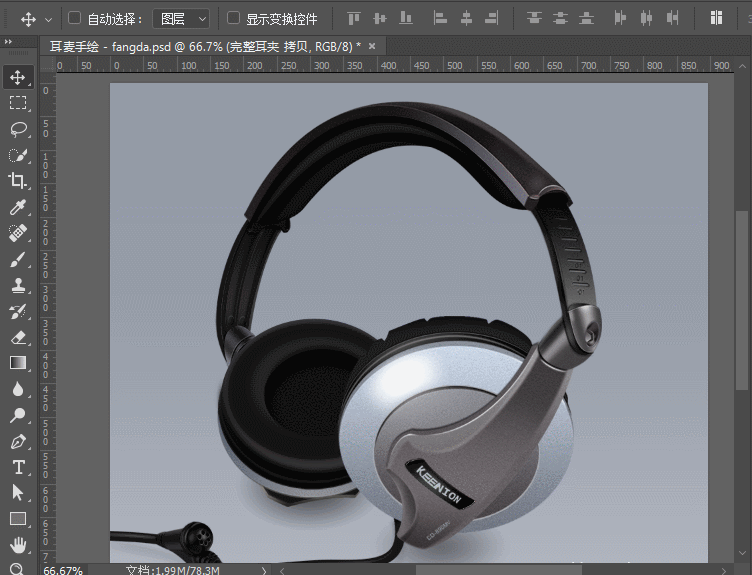Enable the 自动选择 checkbox
This screenshot has height=575, width=752.
74,18
